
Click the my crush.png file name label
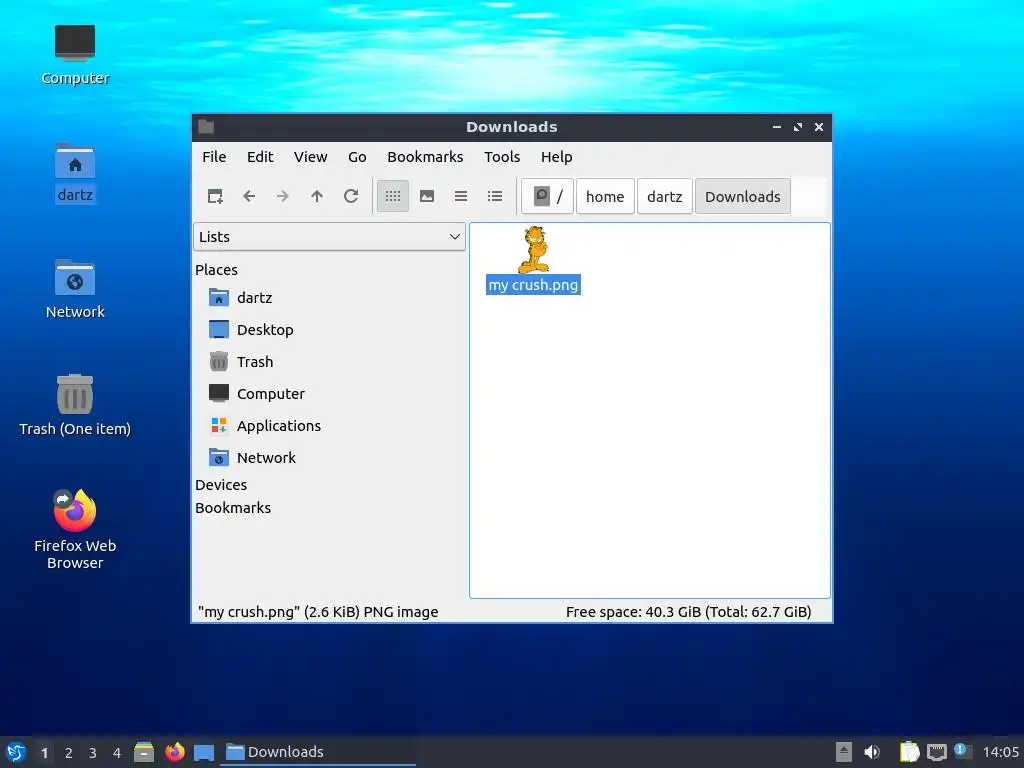tap(534, 285)
